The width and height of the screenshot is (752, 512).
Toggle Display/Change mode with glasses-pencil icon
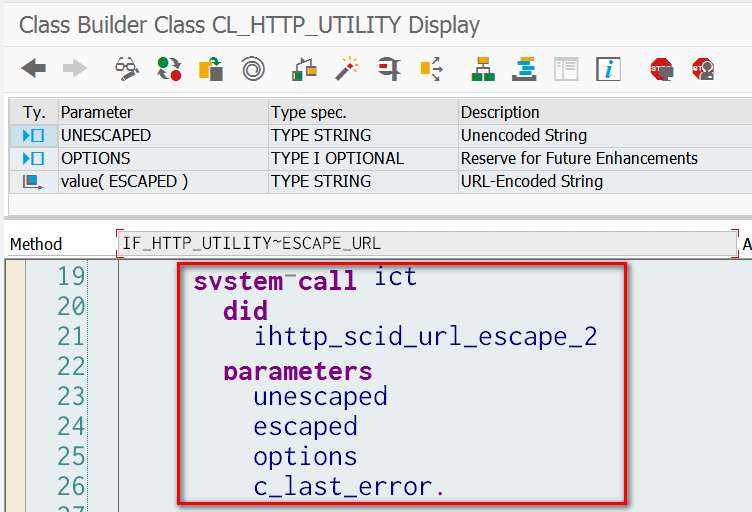point(127,69)
